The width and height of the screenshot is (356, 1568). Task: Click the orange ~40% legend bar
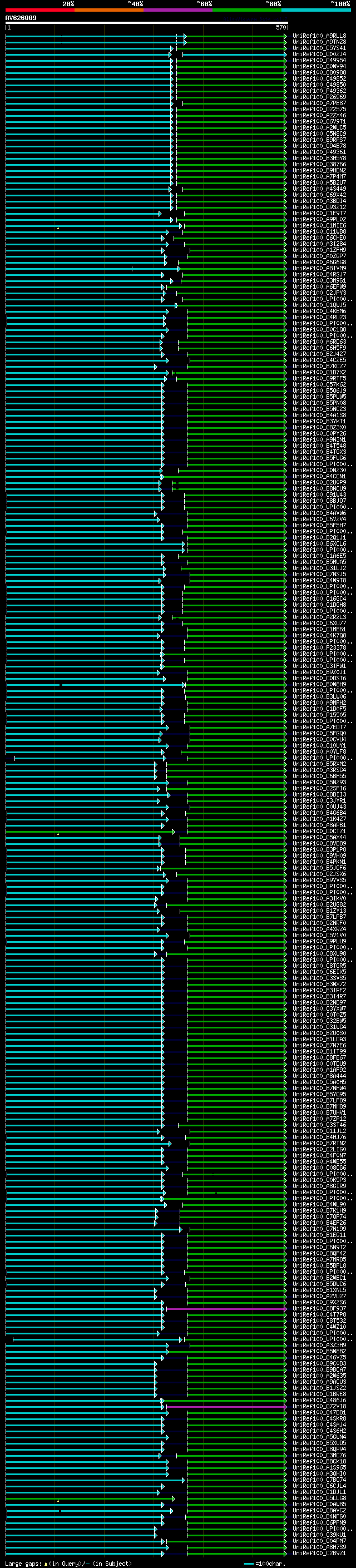click(x=109, y=11)
